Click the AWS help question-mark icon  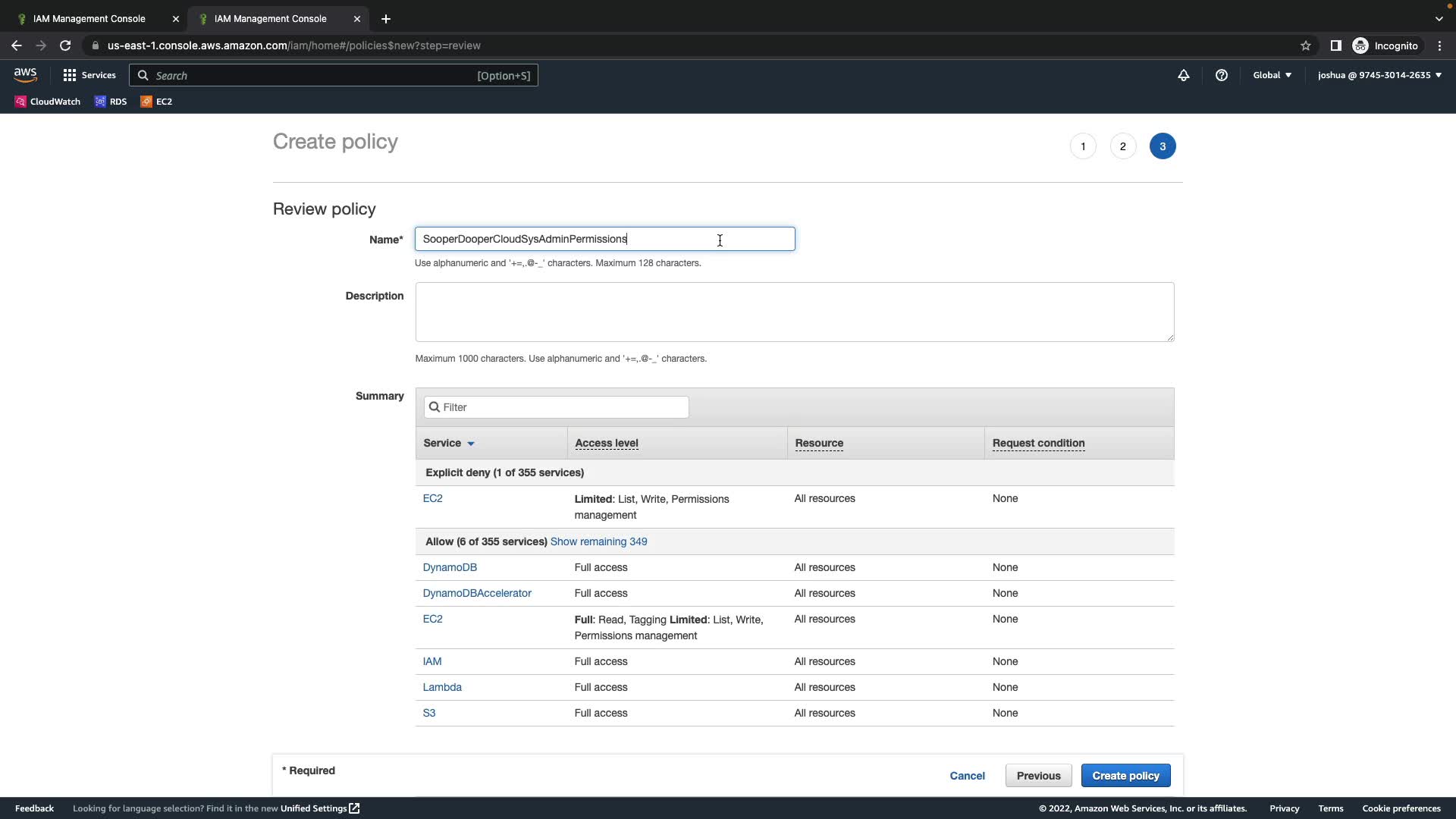point(1221,75)
